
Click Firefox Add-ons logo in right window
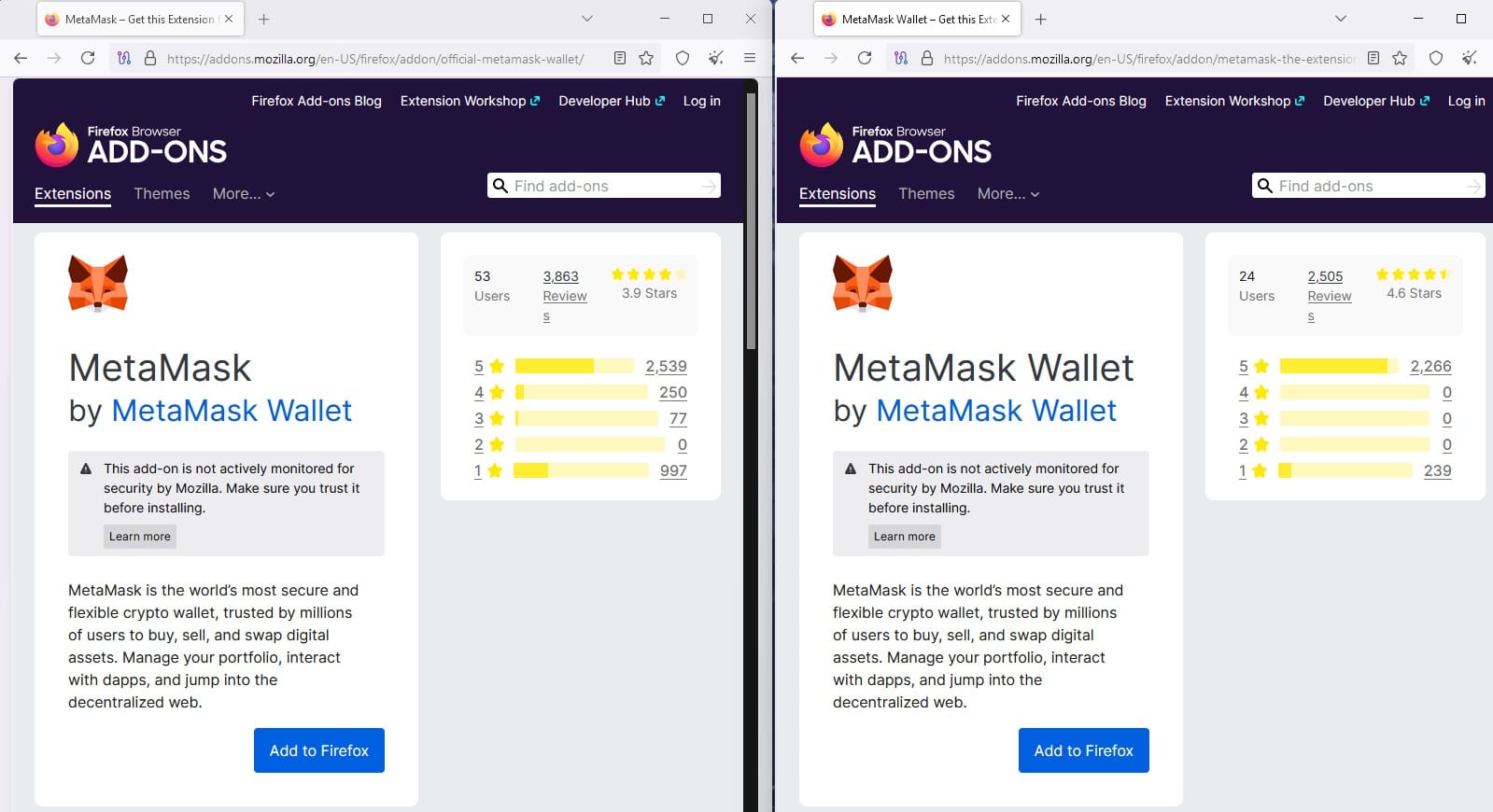tap(895, 145)
